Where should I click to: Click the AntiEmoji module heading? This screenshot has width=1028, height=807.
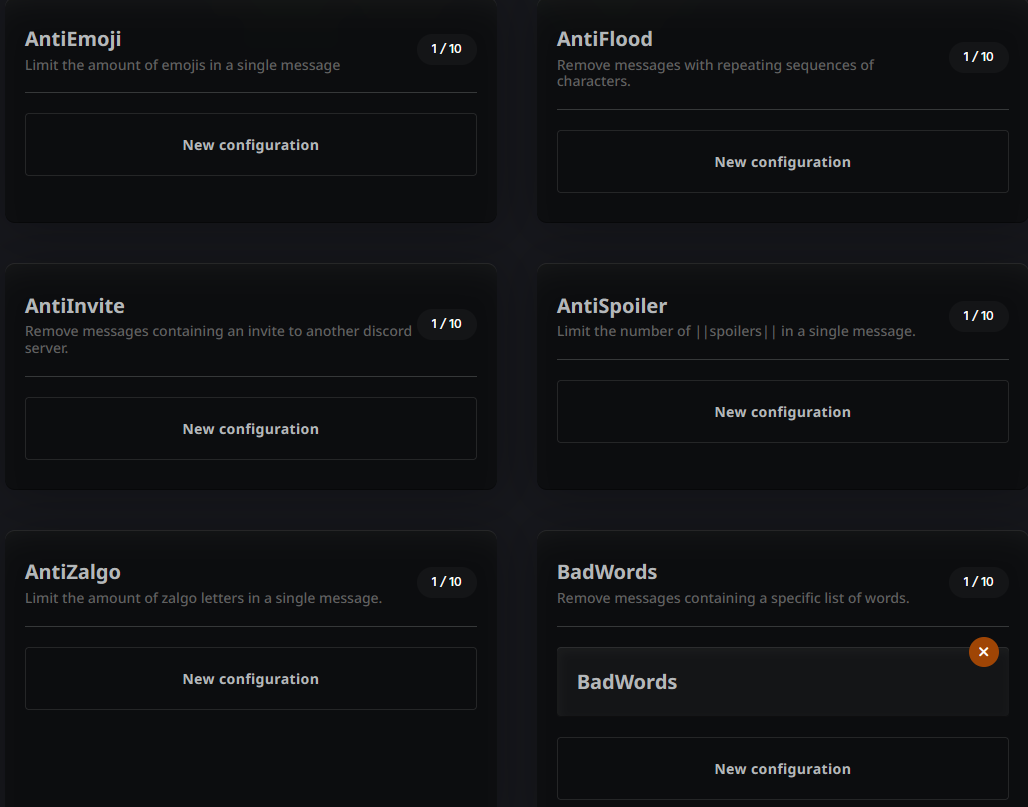click(x=73, y=39)
